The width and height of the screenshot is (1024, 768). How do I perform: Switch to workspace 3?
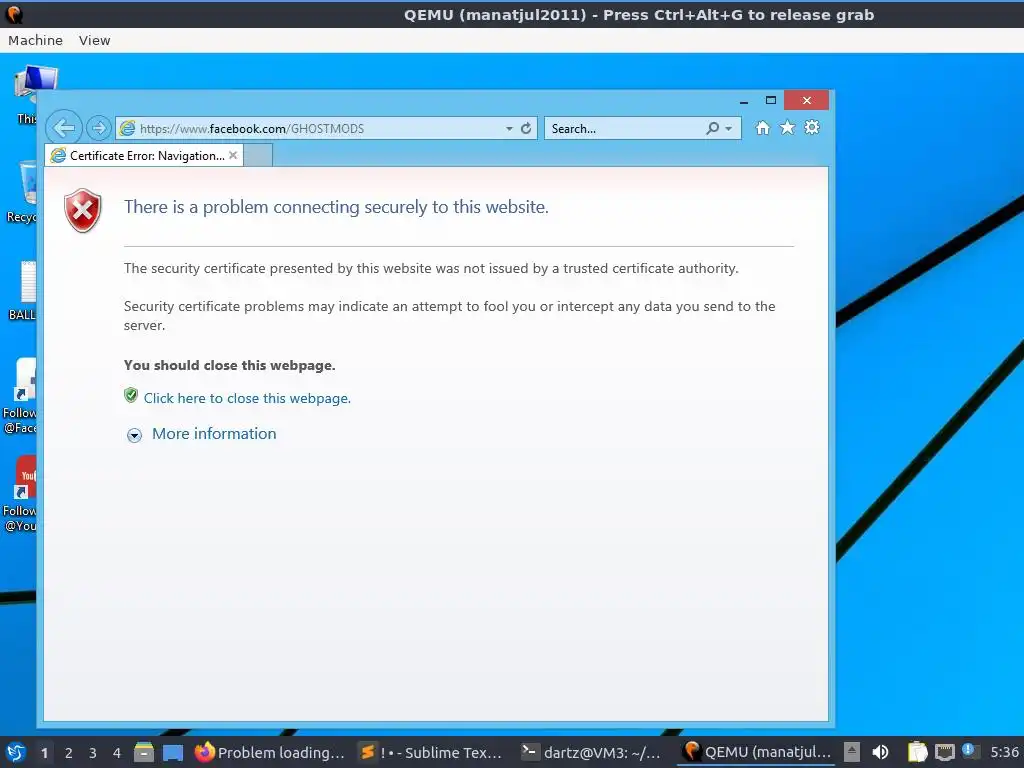point(93,753)
